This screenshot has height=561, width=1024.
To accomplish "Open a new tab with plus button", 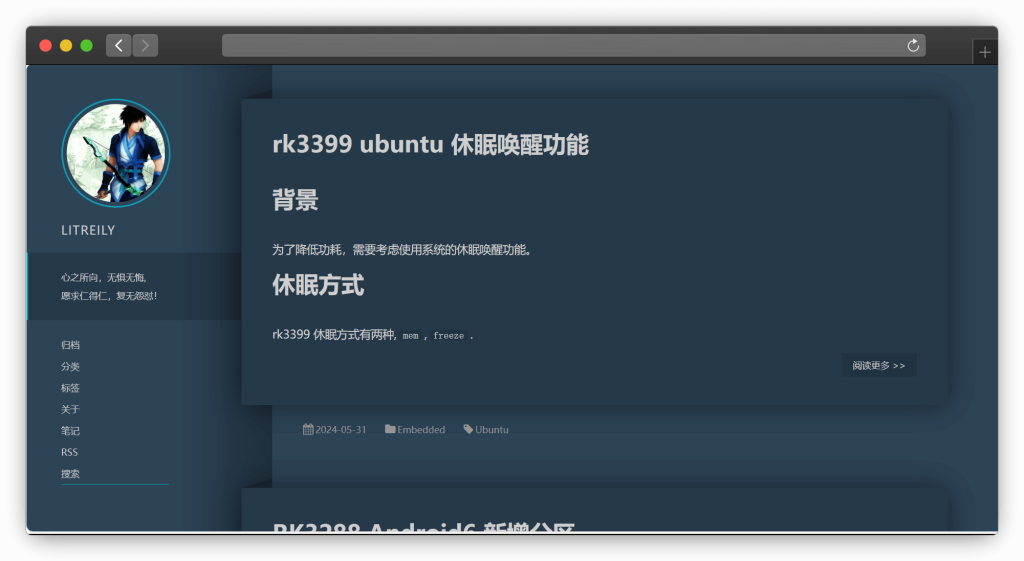I will 985,52.
